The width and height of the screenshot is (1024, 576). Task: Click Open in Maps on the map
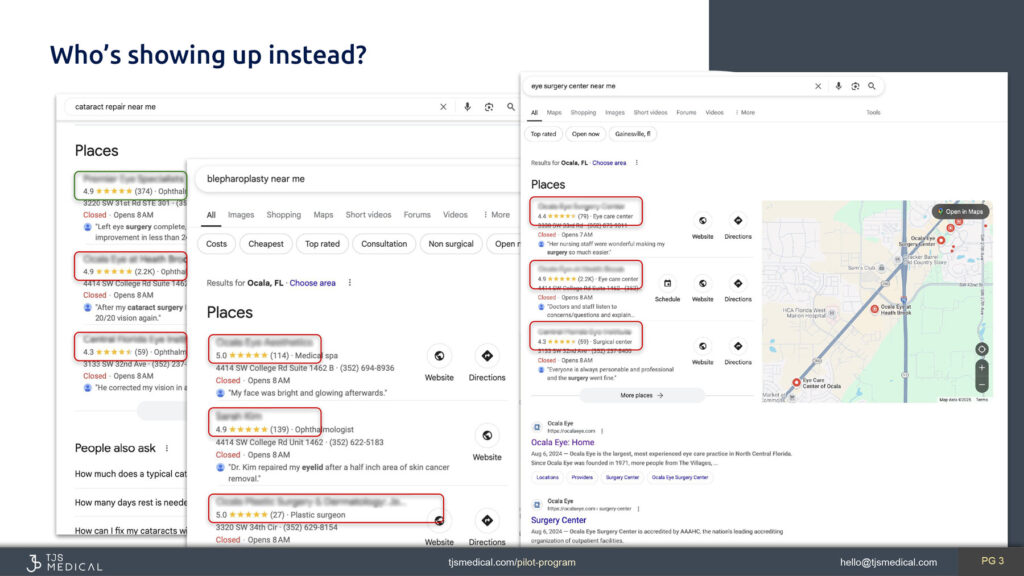pos(961,212)
